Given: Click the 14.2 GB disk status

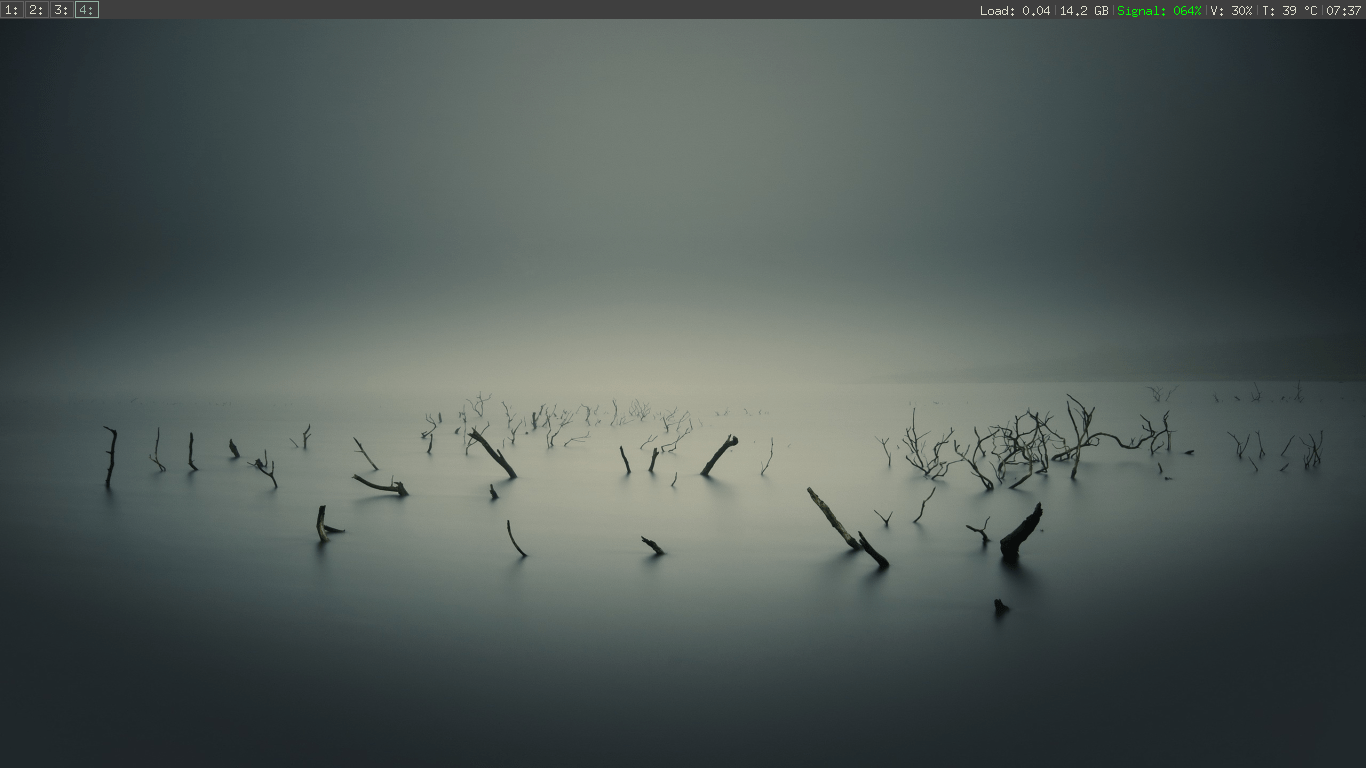Looking at the screenshot, I should click(1084, 10).
